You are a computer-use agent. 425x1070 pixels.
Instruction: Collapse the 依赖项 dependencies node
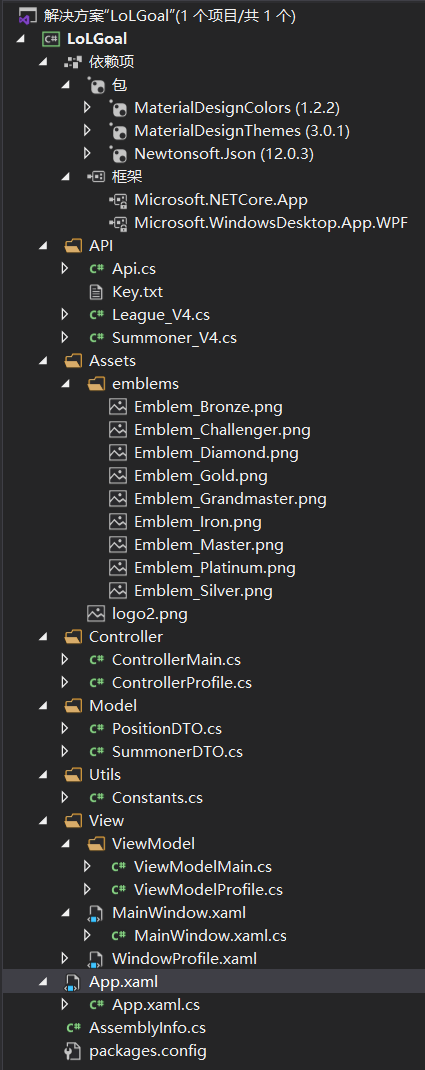(44, 62)
